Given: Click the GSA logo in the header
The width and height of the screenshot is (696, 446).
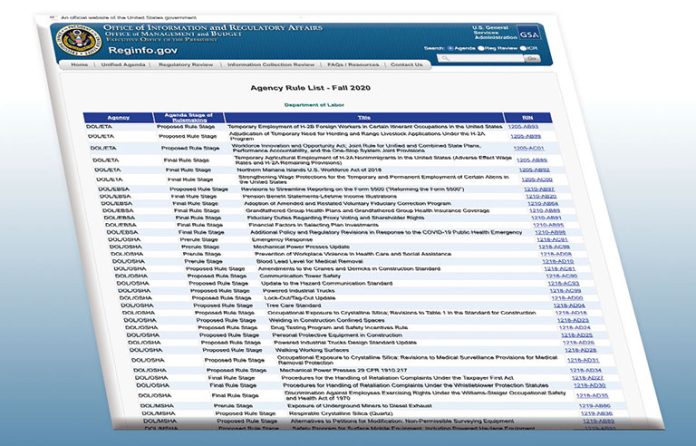Looking at the screenshot, I should click(529, 34).
